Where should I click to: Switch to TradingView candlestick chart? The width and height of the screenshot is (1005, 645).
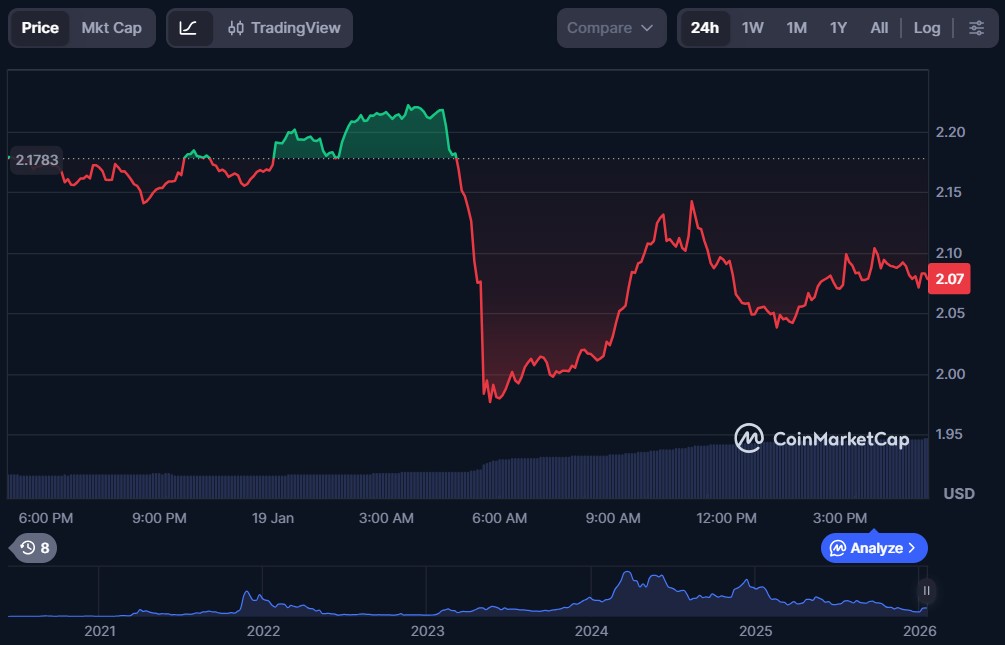pyautogui.click(x=284, y=28)
